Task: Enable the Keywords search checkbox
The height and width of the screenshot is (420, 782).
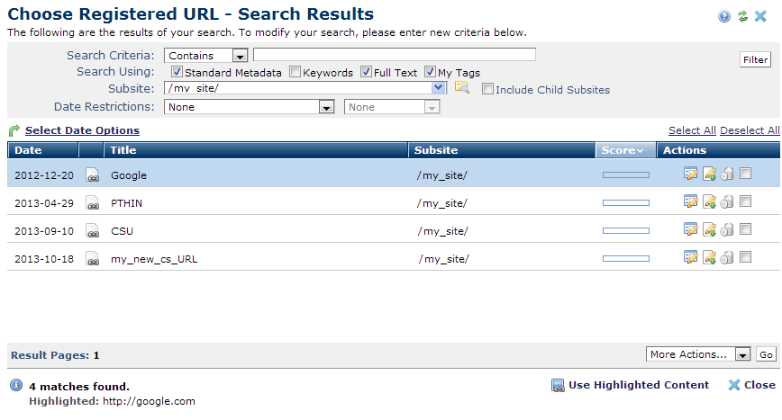Action: 295,72
